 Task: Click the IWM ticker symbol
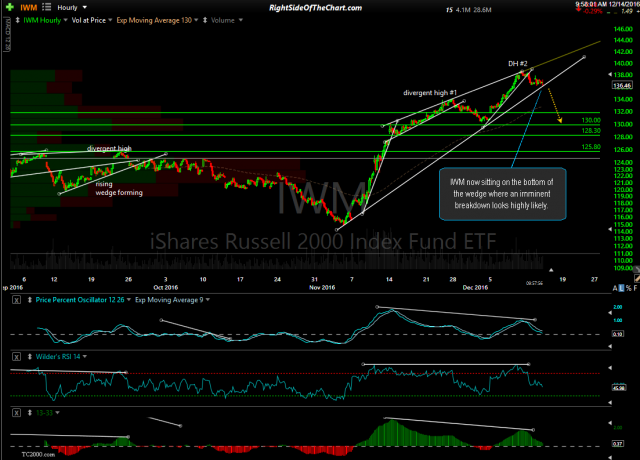29,7
